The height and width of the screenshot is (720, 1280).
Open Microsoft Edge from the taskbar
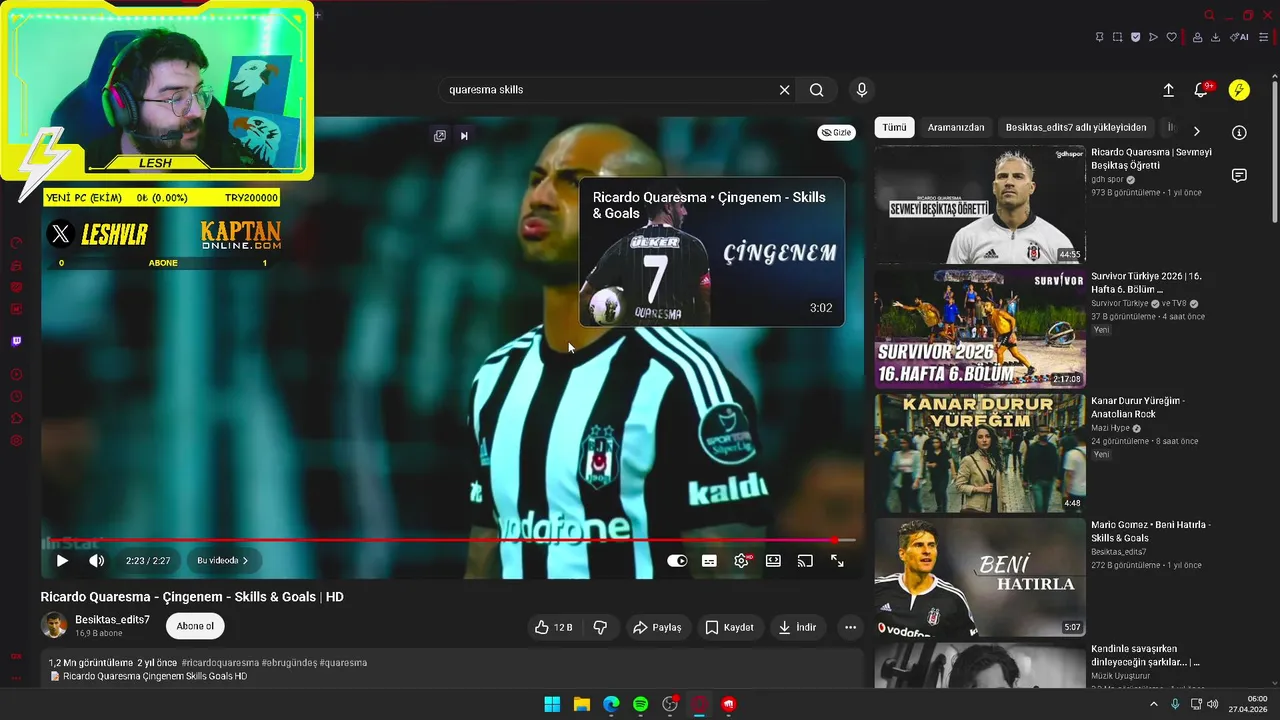[x=611, y=704]
